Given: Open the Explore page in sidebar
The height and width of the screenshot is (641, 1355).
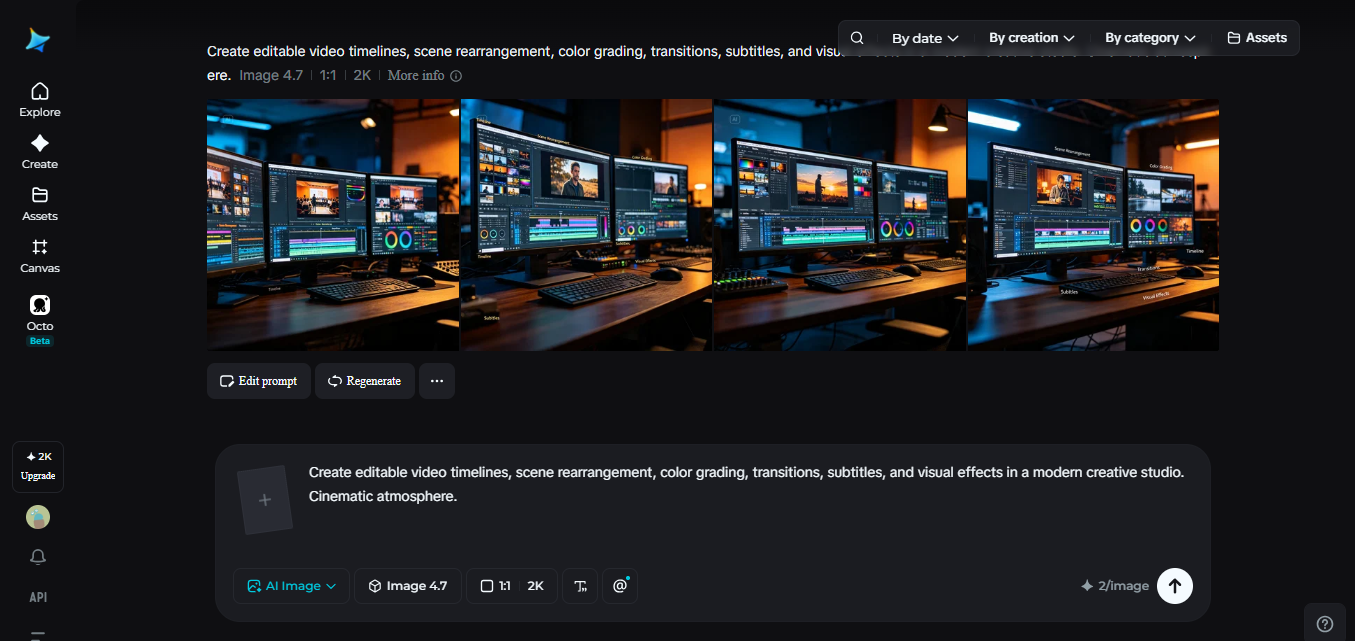Looking at the screenshot, I should (x=40, y=100).
